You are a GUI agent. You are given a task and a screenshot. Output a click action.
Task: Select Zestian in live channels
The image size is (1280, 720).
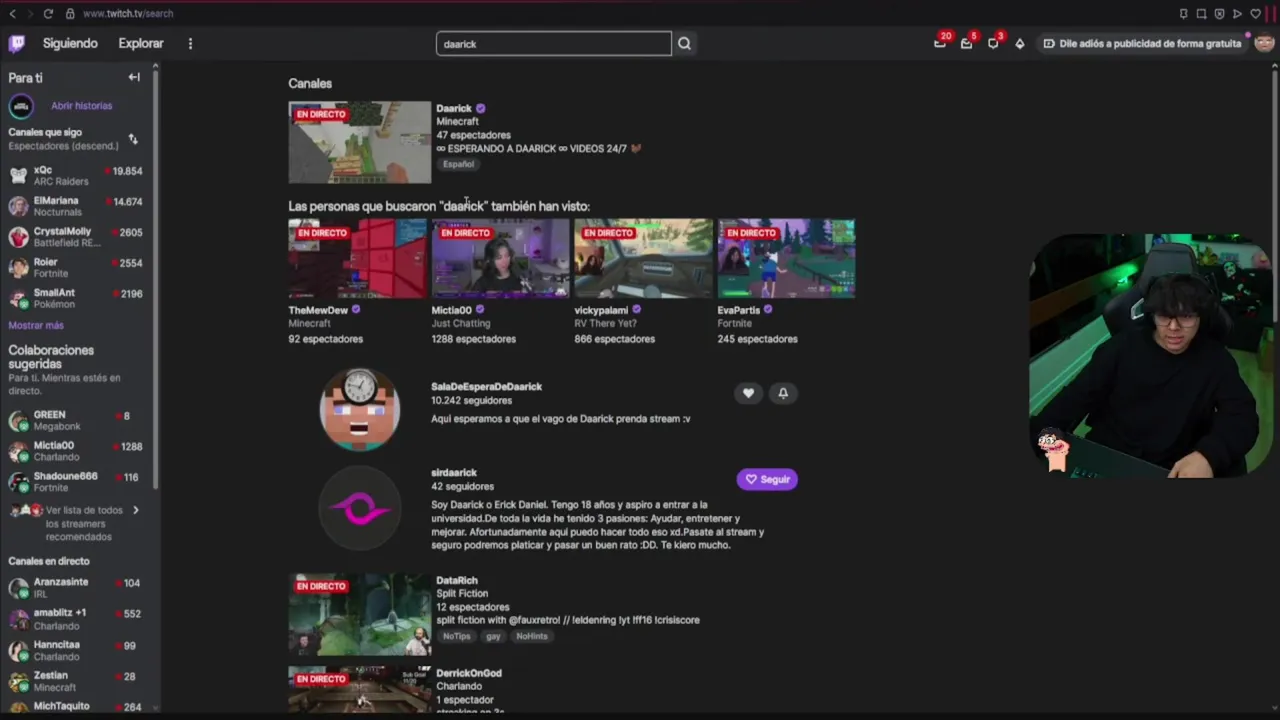(x=76, y=681)
